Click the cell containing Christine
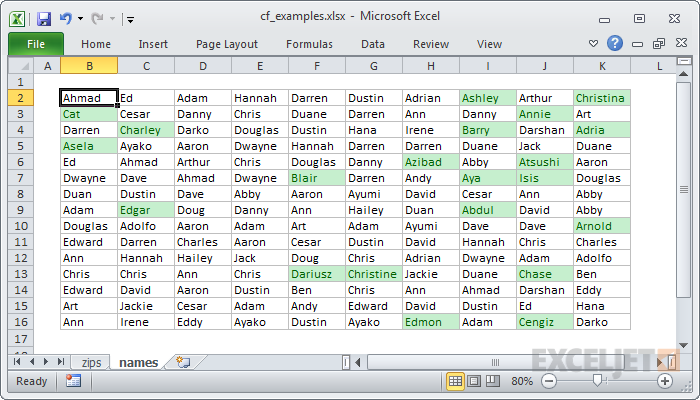700x400 pixels. (374, 274)
